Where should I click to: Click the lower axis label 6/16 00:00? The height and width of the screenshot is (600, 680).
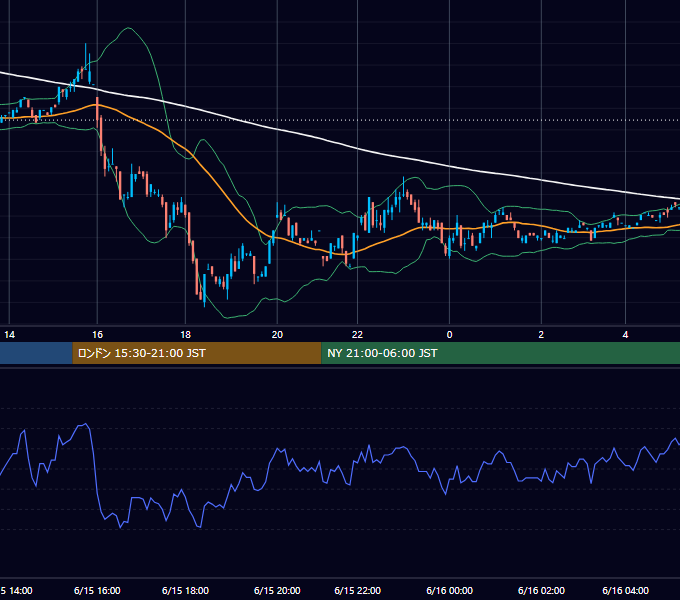[x=449, y=590]
